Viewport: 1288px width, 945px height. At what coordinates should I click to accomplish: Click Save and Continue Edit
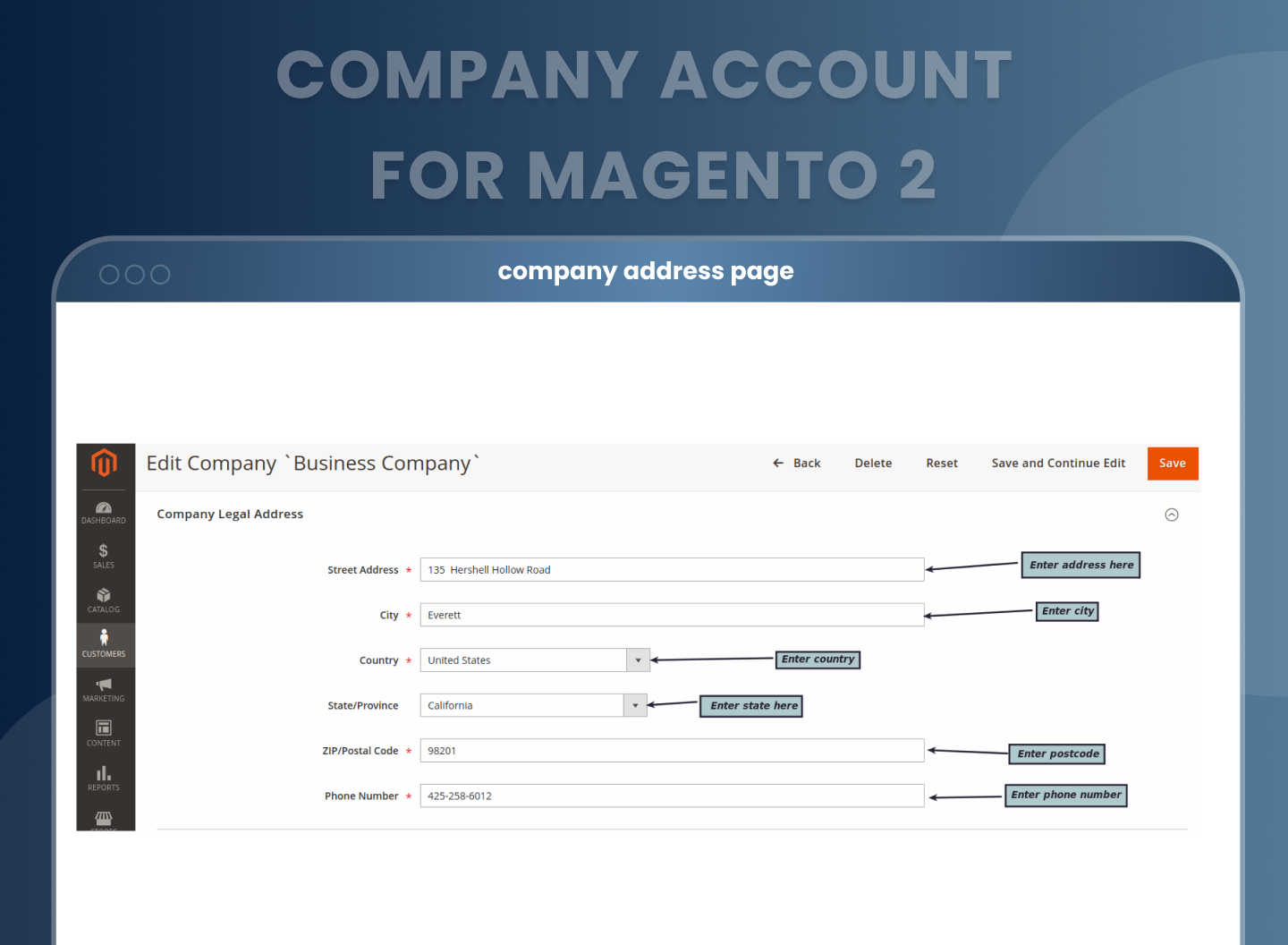pyautogui.click(x=1058, y=464)
